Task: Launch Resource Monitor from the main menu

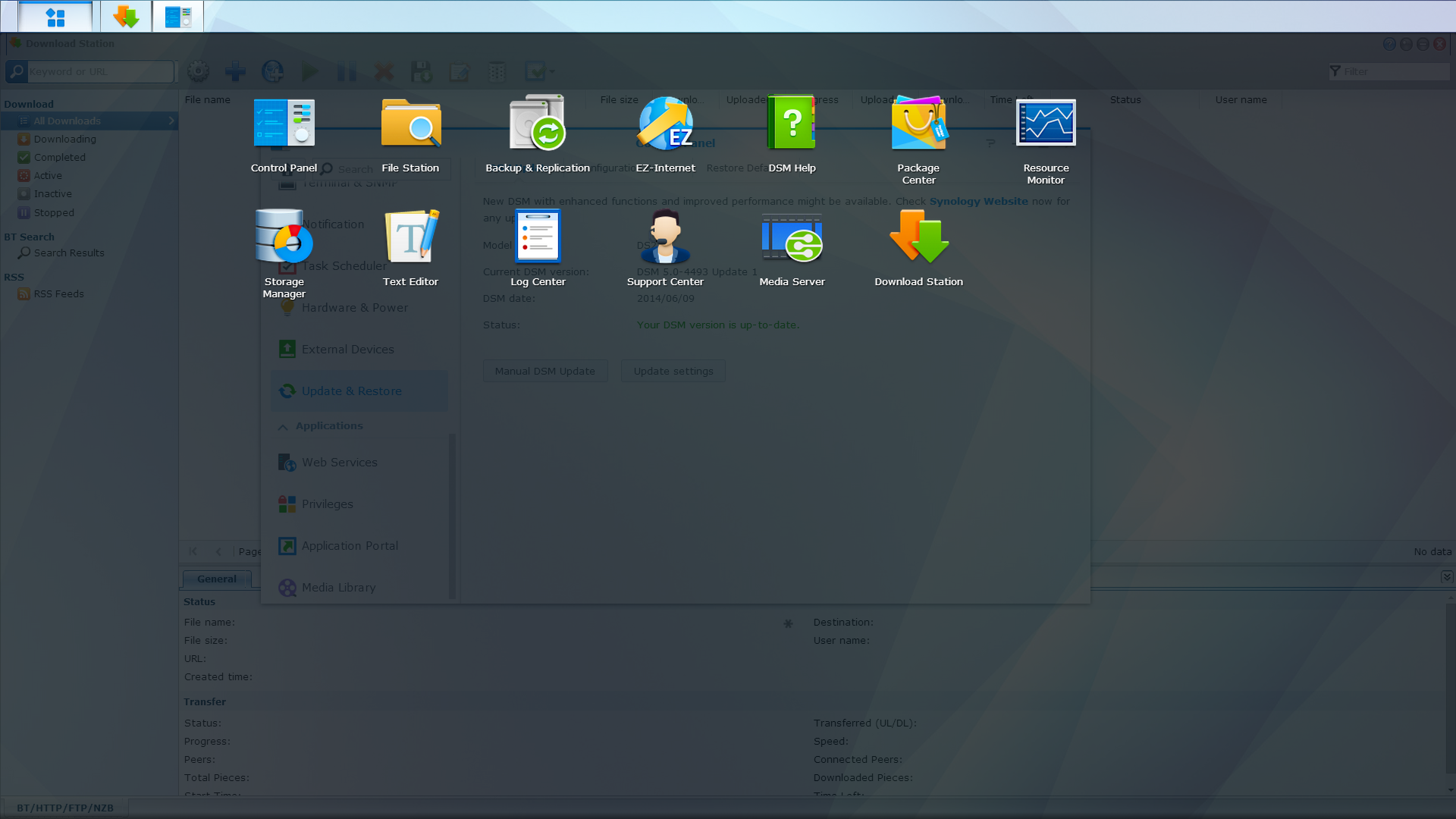Action: (x=1046, y=140)
